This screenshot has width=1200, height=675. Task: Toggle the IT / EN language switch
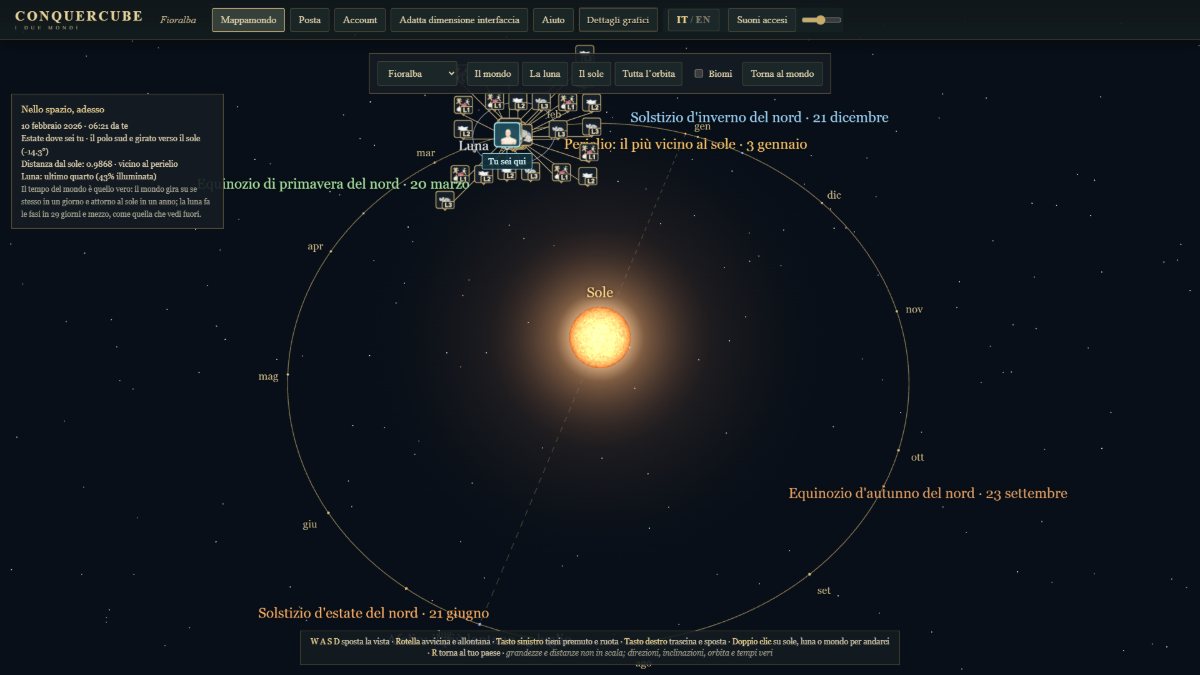click(693, 20)
